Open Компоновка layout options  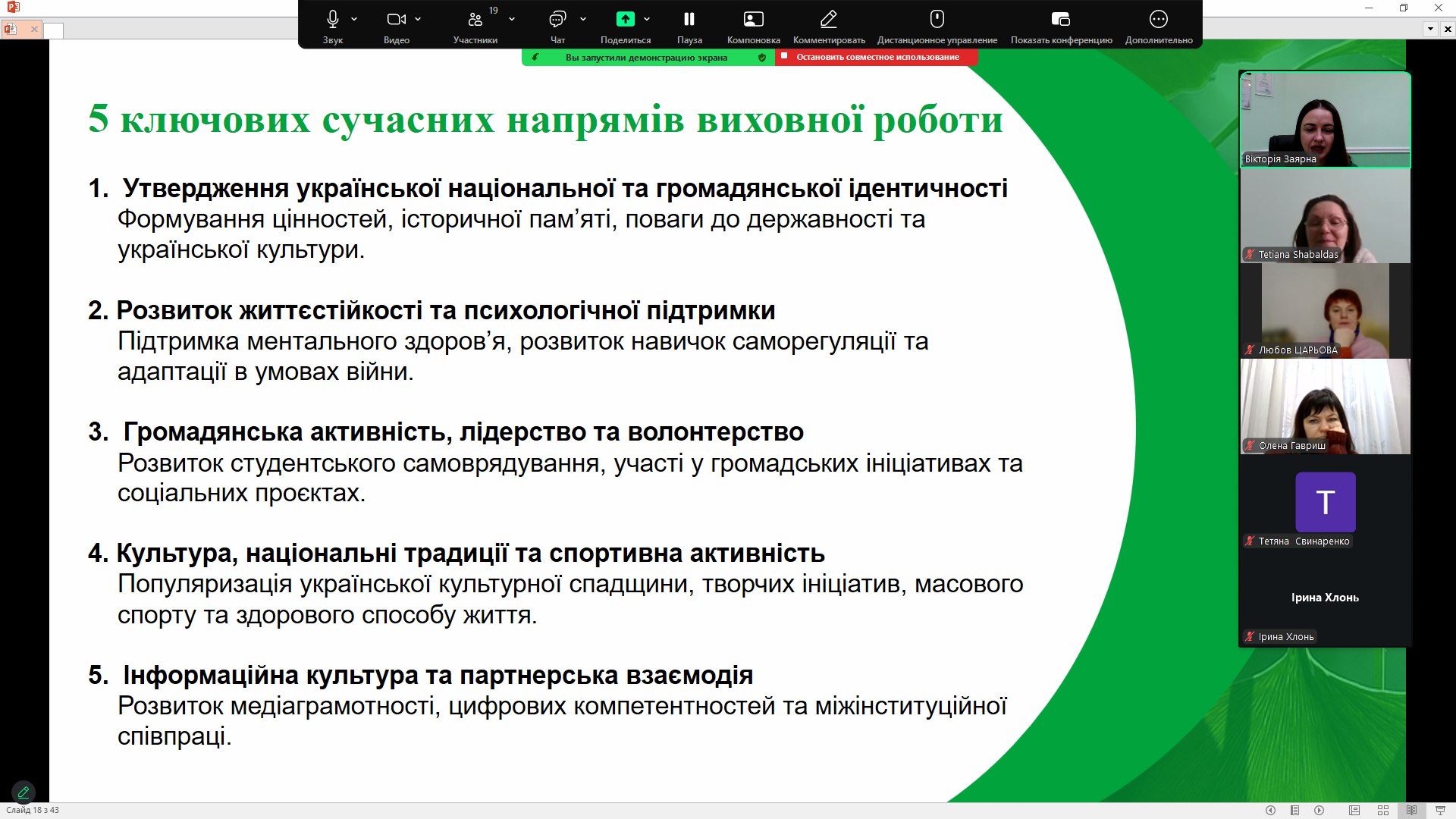pyautogui.click(x=753, y=19)
